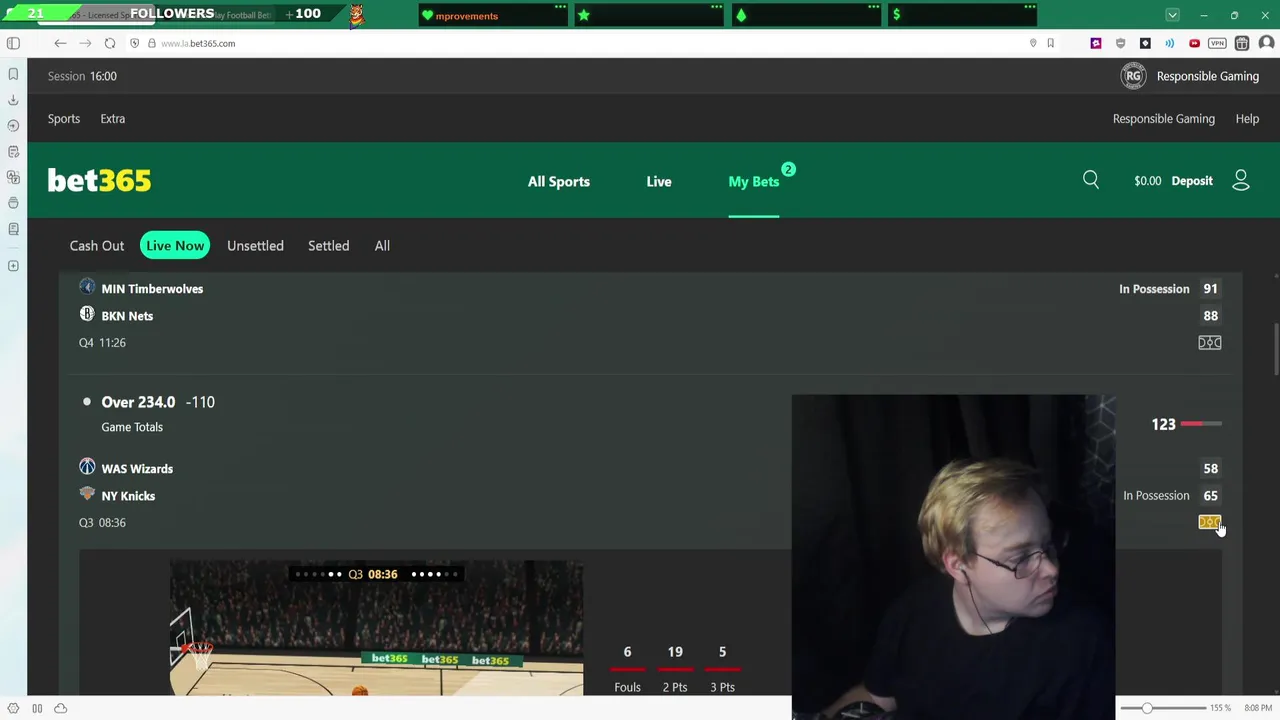Open the search magnifier icon
Viewport: 1280px width, 720px height.
point(1091,180)
